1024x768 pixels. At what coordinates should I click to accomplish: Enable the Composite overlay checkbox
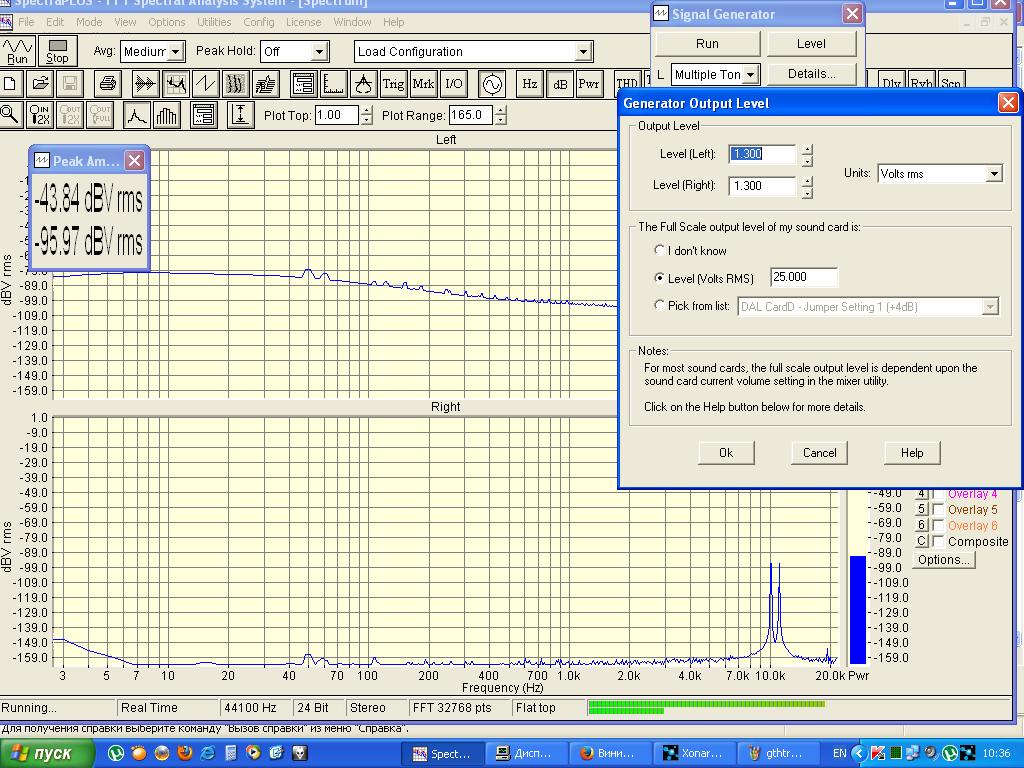[x=938, y=542]
